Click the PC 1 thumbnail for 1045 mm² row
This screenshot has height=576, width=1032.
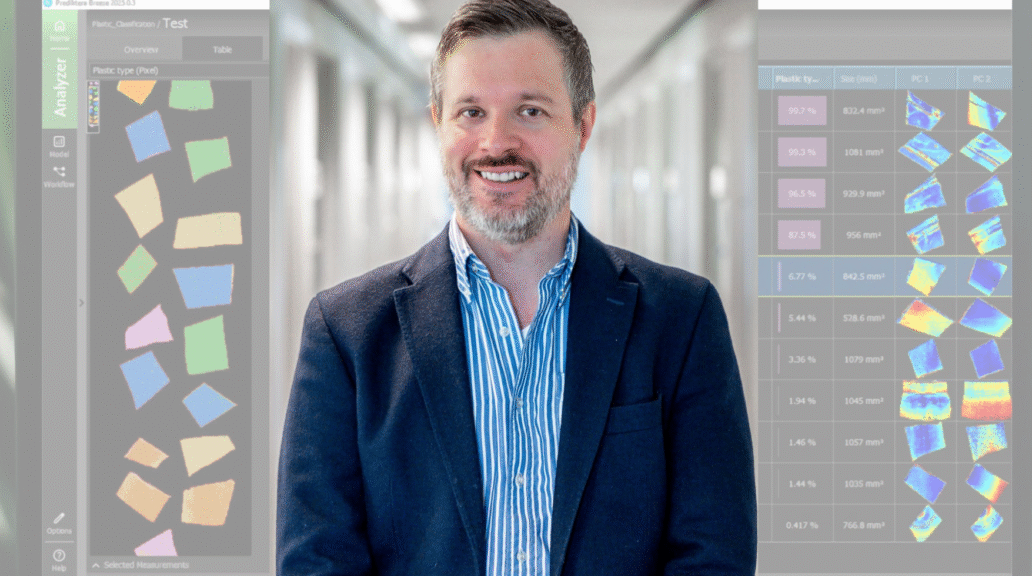924,400
